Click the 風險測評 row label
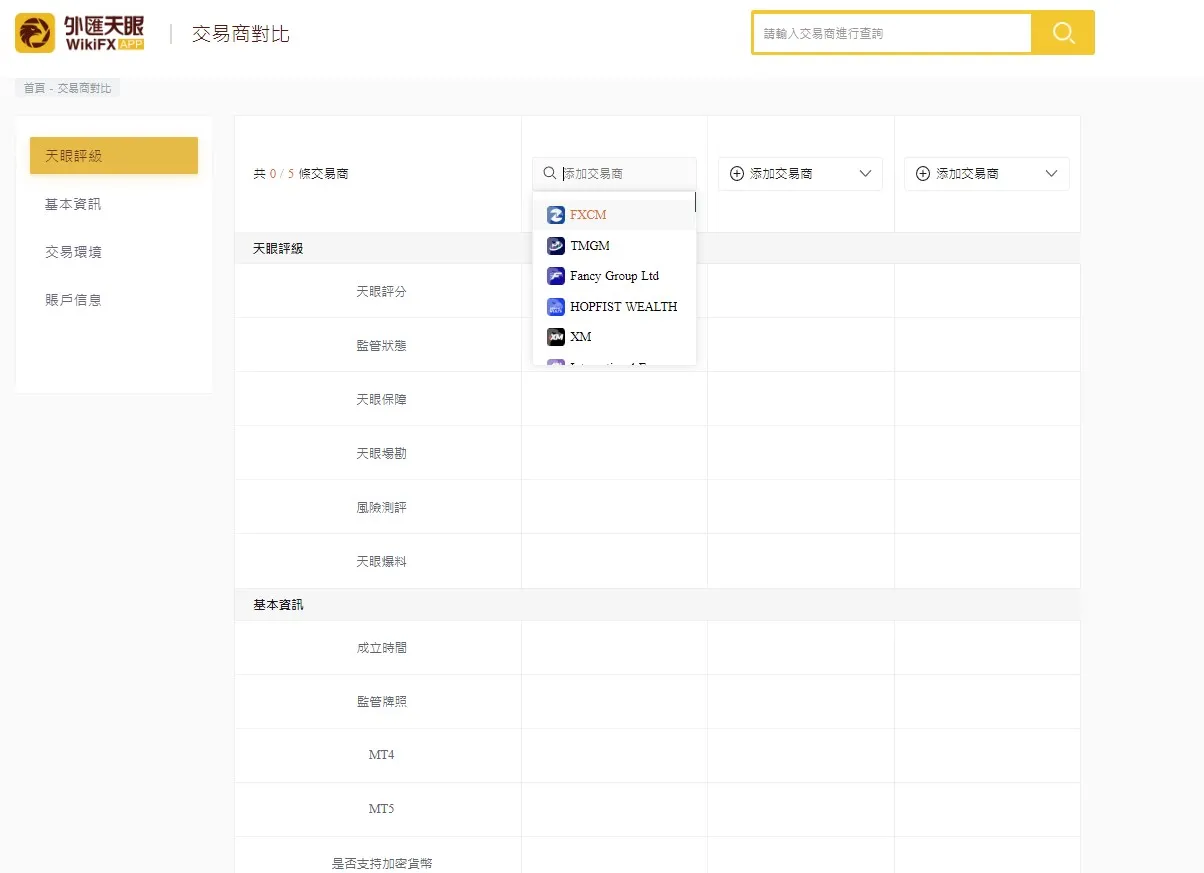 381,508
